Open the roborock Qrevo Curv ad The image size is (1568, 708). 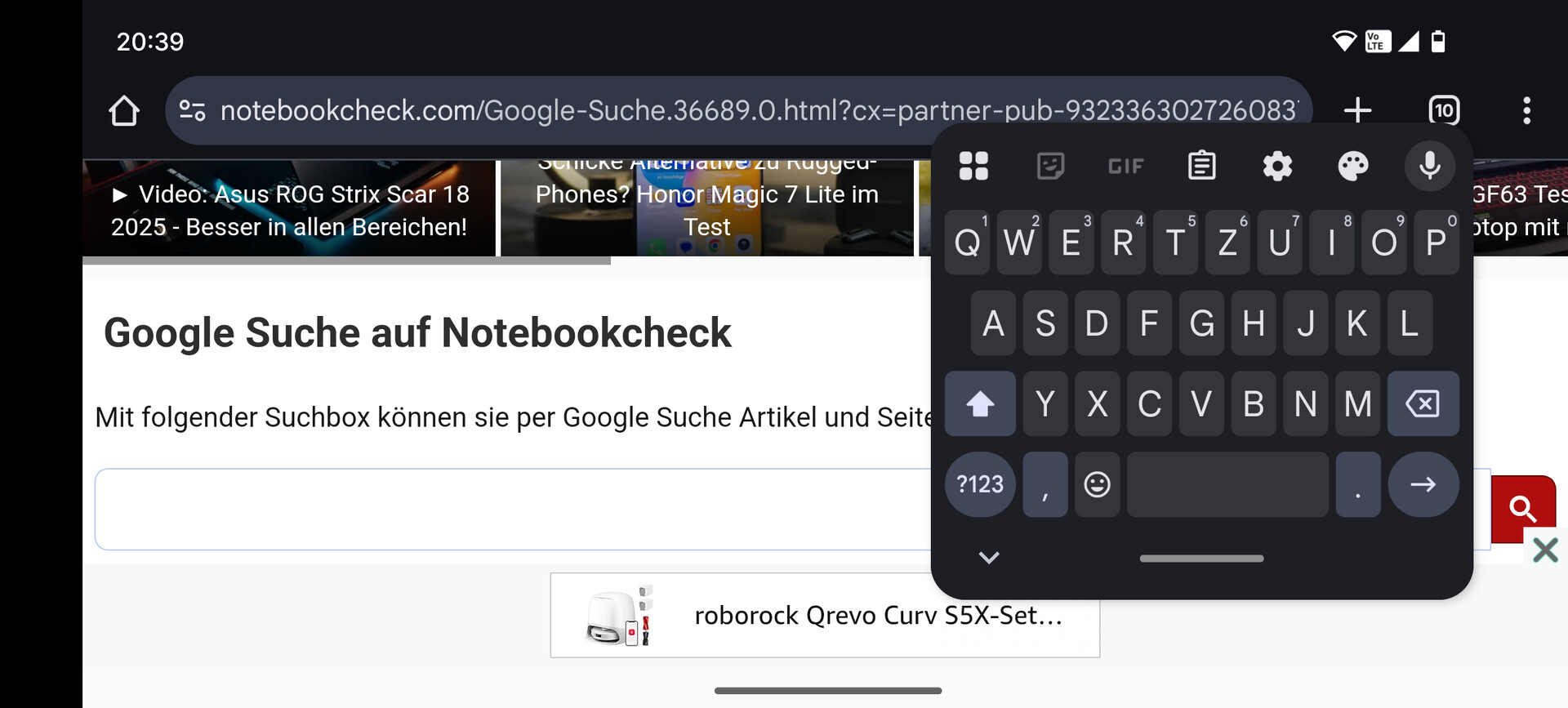pos(825,615)
